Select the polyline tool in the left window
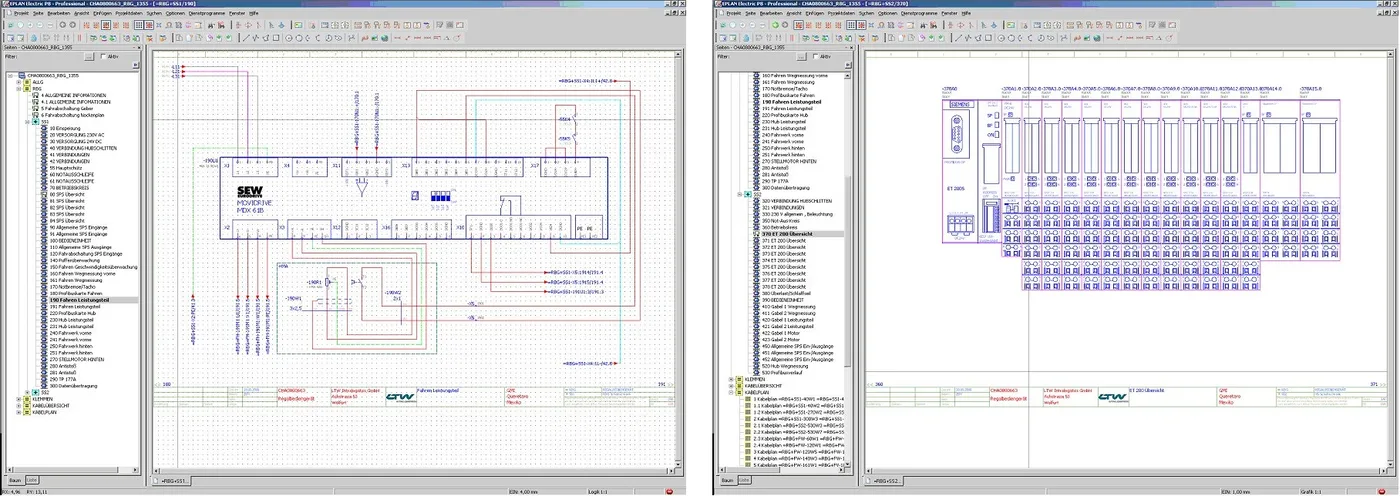The height and width of the screenshot is (496, 1400). 255,38
